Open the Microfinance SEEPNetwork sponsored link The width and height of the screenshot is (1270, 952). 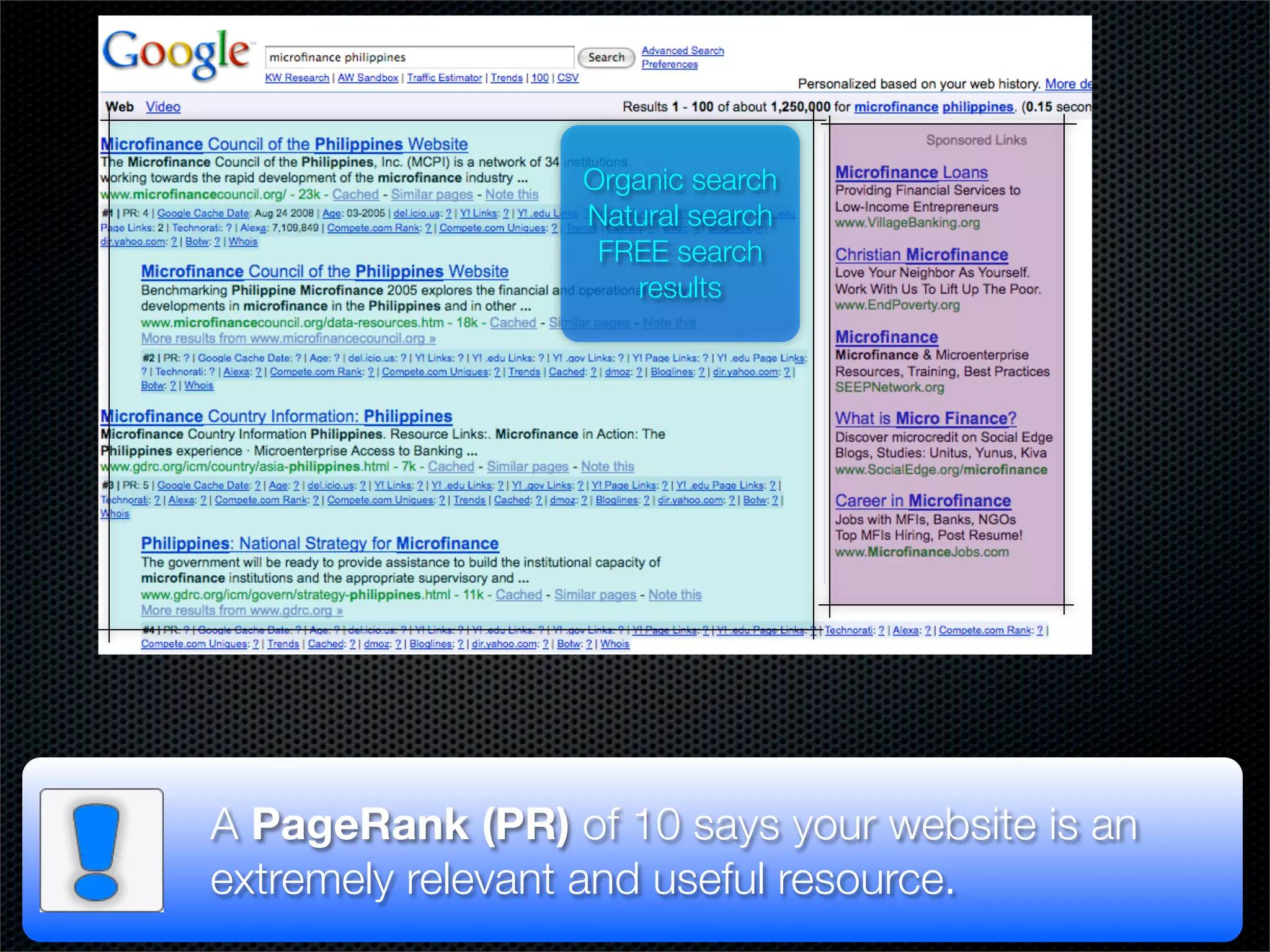pyautogui.click(x=887, y=337)
